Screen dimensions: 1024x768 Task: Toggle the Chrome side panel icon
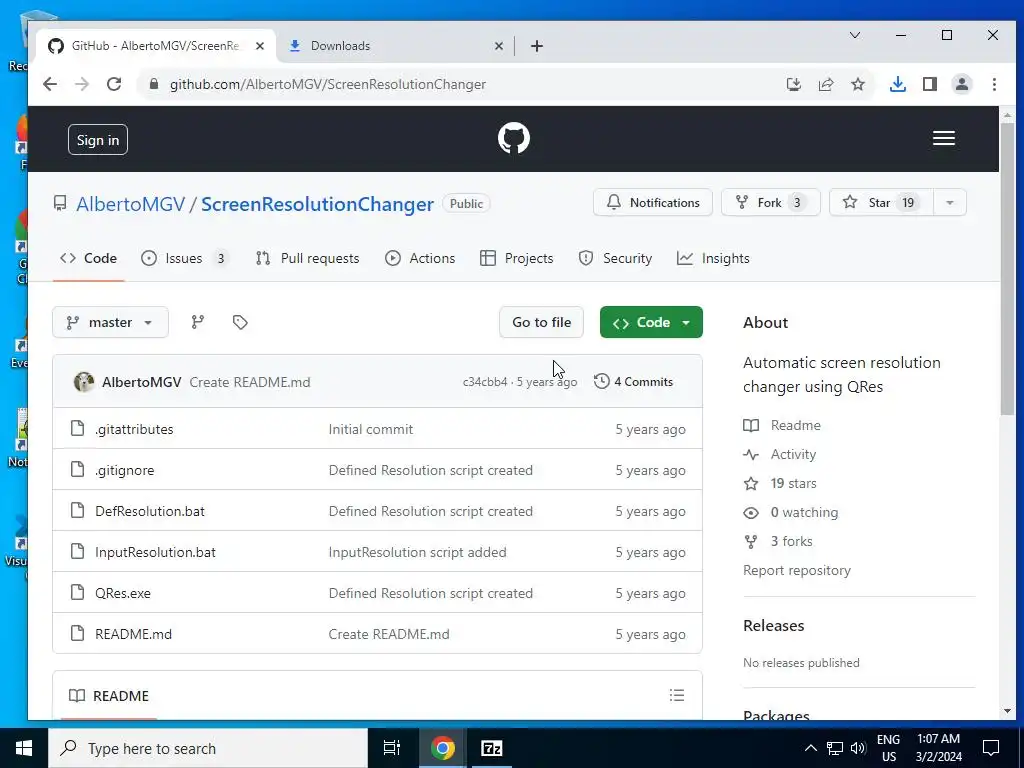pyautogui.click(x=929, y=84)
